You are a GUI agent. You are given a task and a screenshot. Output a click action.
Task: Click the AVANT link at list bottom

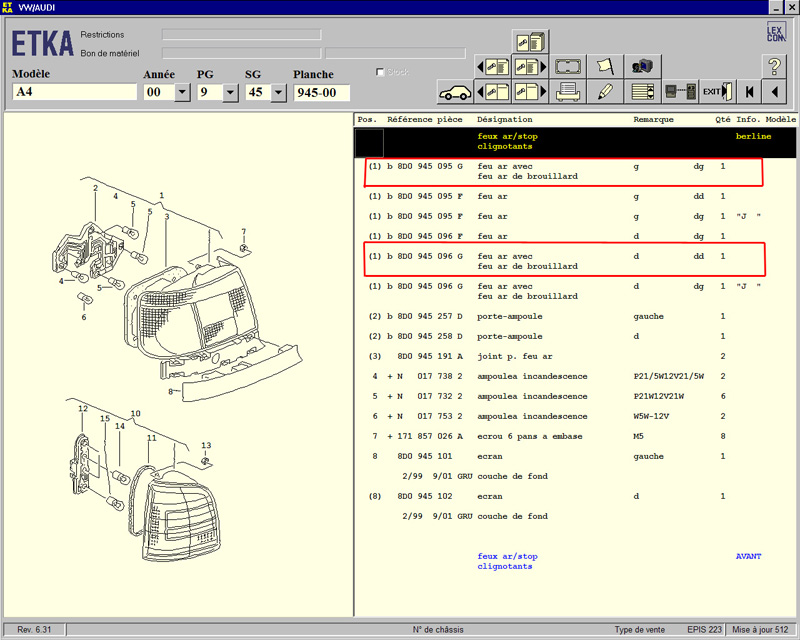tap(748, 556)
